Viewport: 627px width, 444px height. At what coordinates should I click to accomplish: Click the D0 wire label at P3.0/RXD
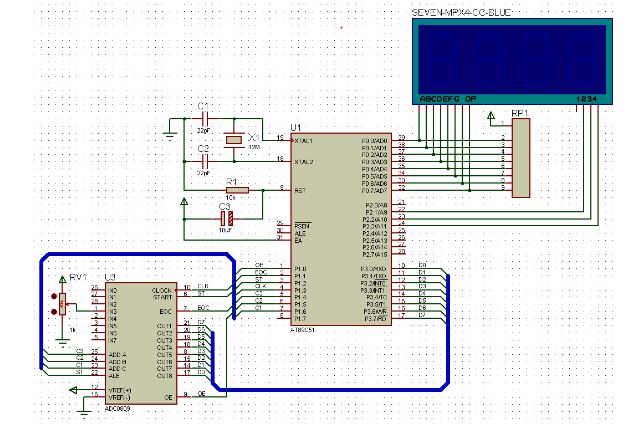[422, 265]
